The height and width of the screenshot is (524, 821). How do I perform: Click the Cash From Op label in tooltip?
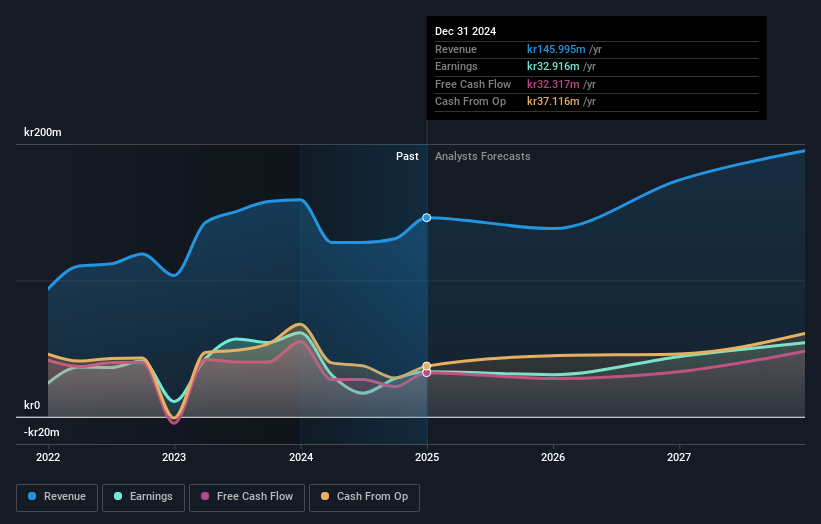coord(470,102)
